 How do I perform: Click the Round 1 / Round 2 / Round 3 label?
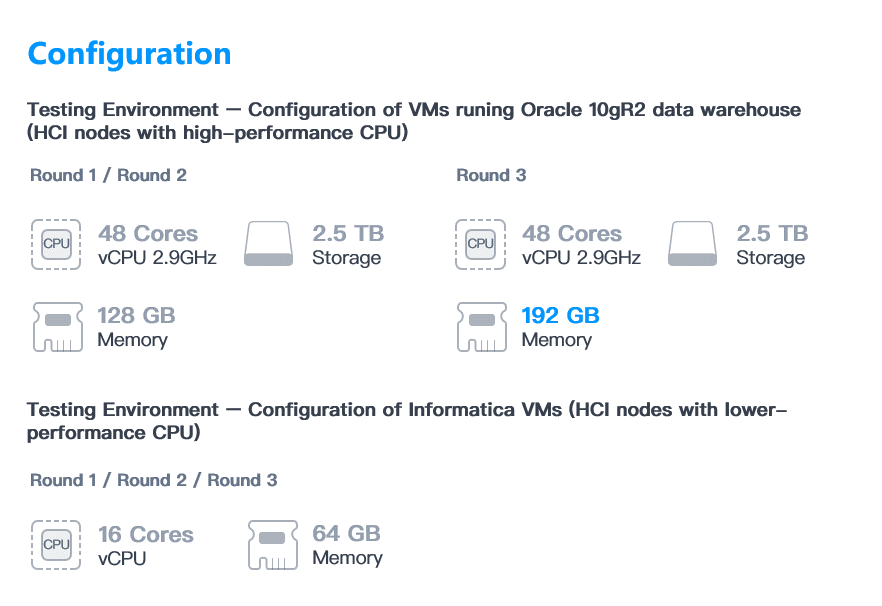154,480
